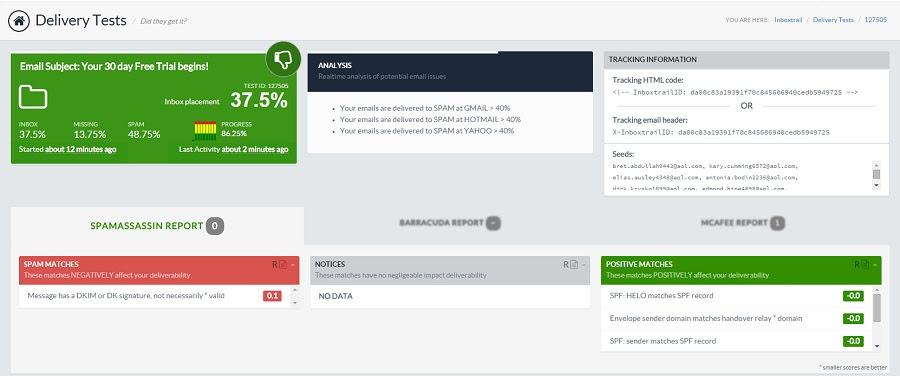
Task: Click the document icon in the Spam Matches header
Action: tap(284, 265)
